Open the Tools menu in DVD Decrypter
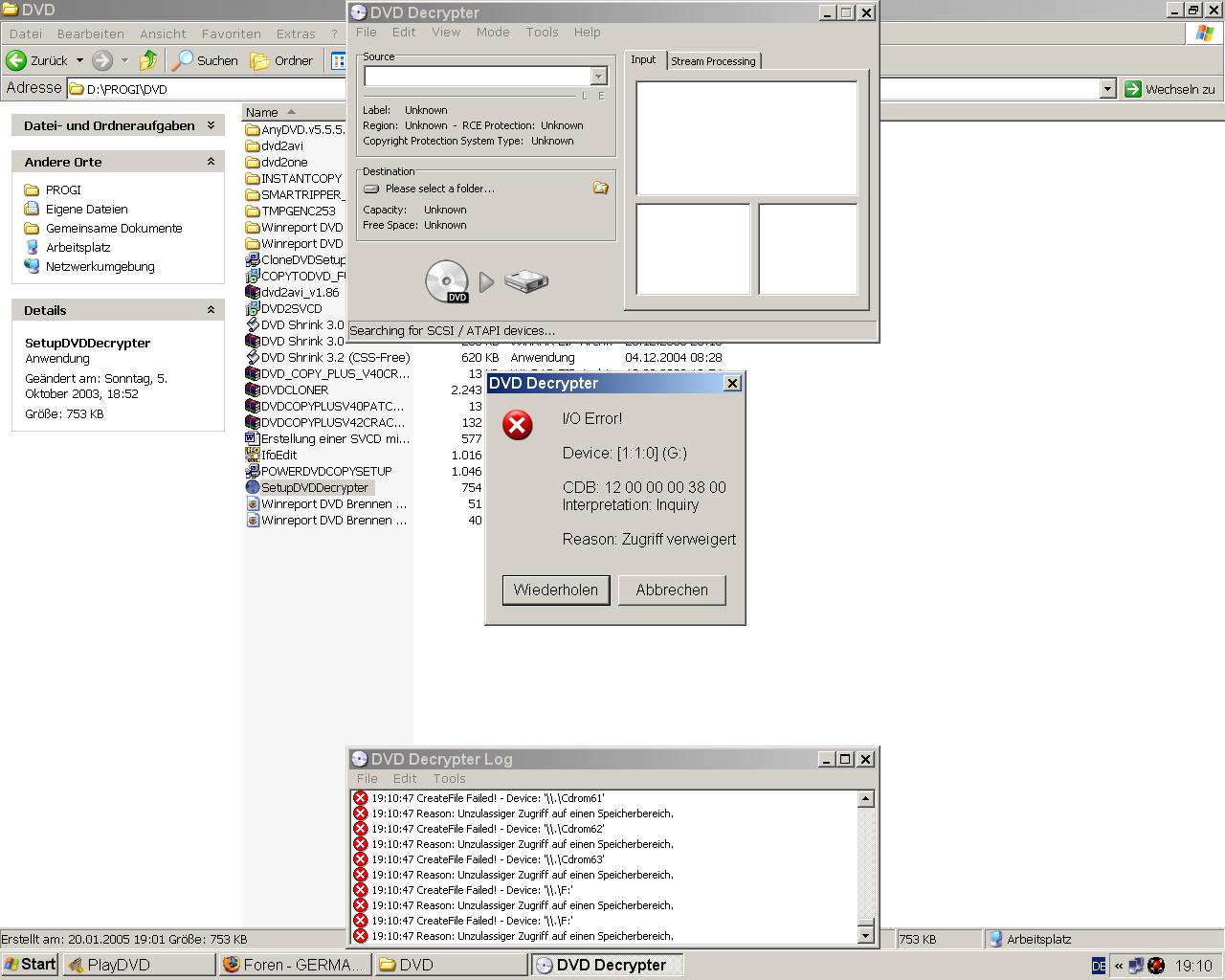This screenshot has height=980, width=1225. point(542,32)
